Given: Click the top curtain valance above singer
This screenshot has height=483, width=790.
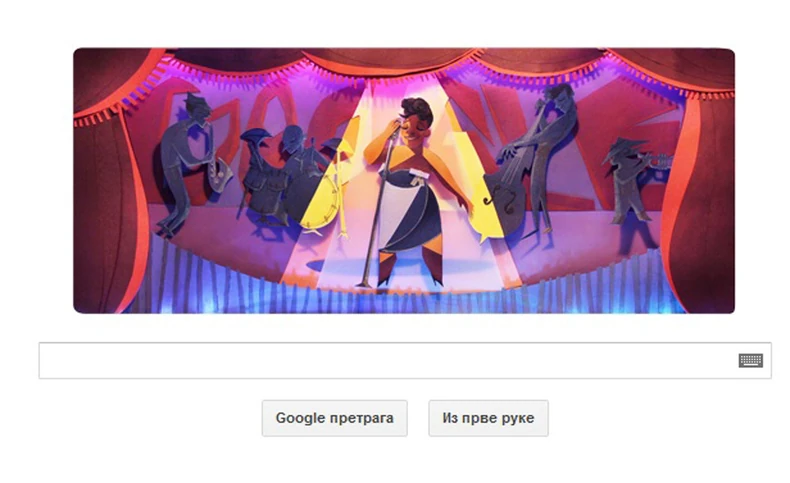Looking at the screenshot, I should [393, 61].
